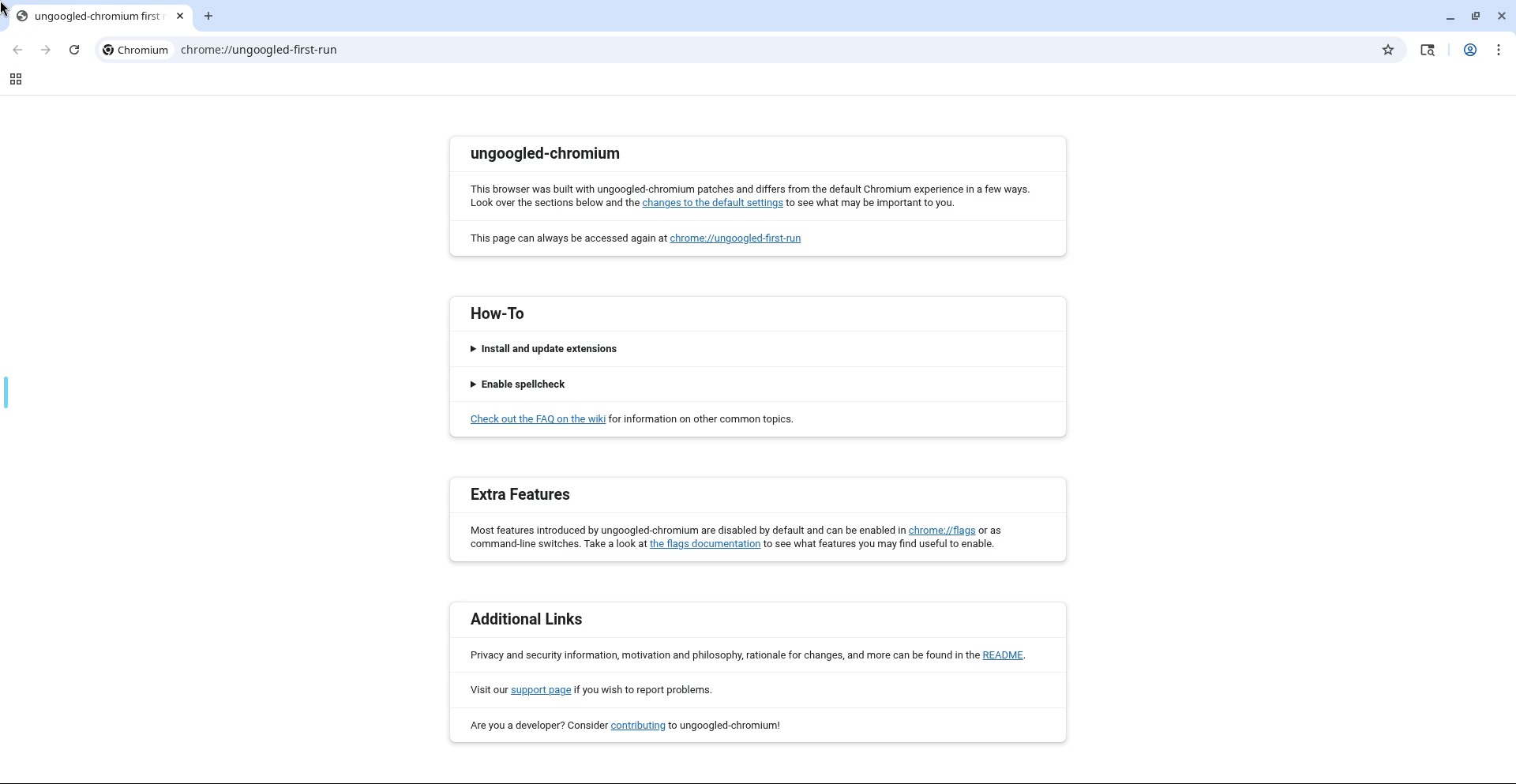Reload the current page
The width and height of the screenshot is (1516, 784).
(74, 50)
